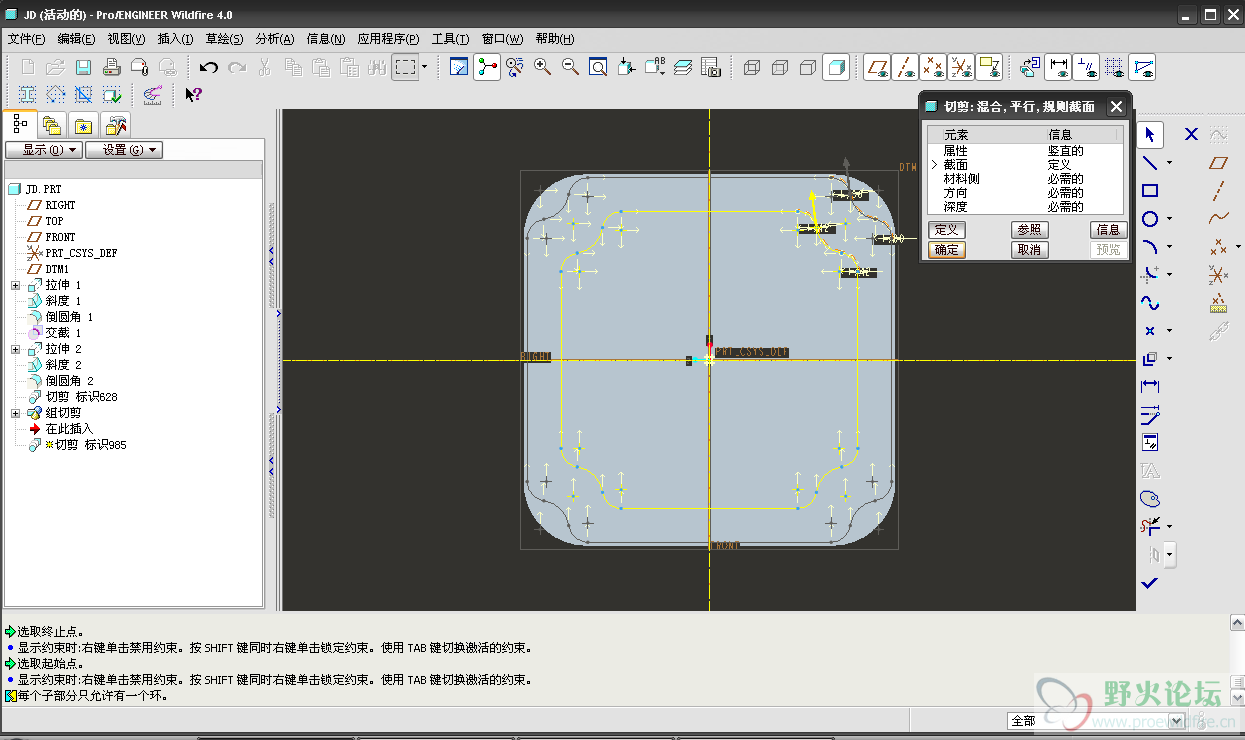Image resolution: width=1245 pixels, height=740 pixels.
Task: Click the 定义 button in dialog
Action: pos(946,230)
